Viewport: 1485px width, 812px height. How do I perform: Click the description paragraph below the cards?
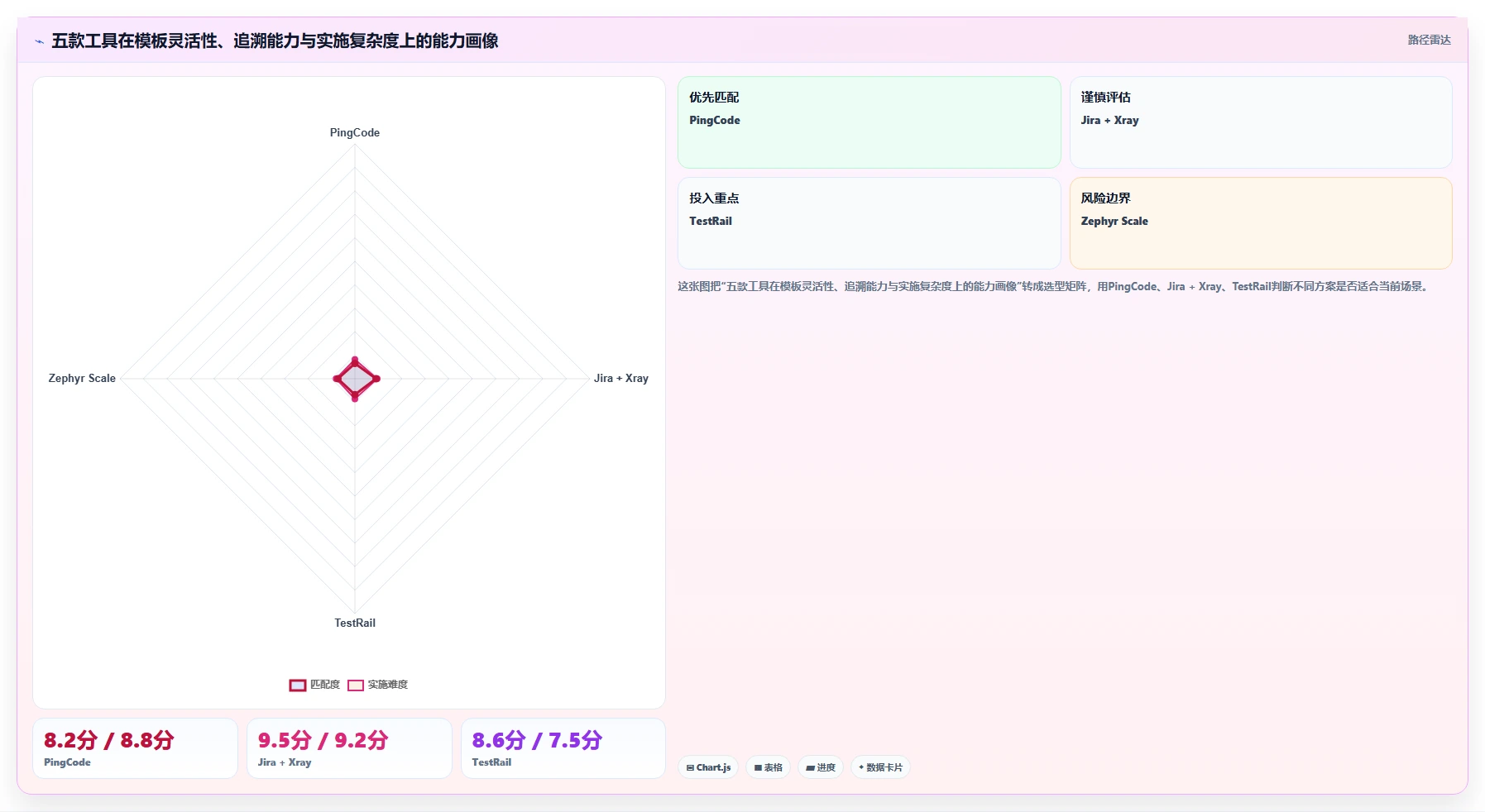[x=1054, y=286]
